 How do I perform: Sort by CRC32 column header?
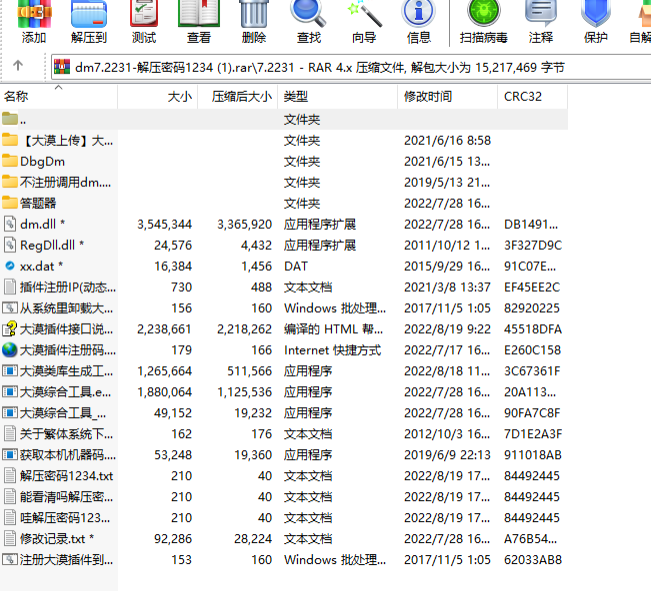533,97
